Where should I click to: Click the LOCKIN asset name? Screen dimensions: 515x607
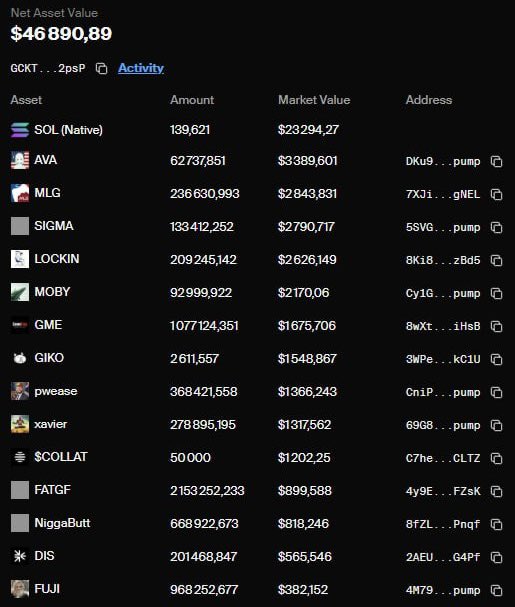pos(57,259)
